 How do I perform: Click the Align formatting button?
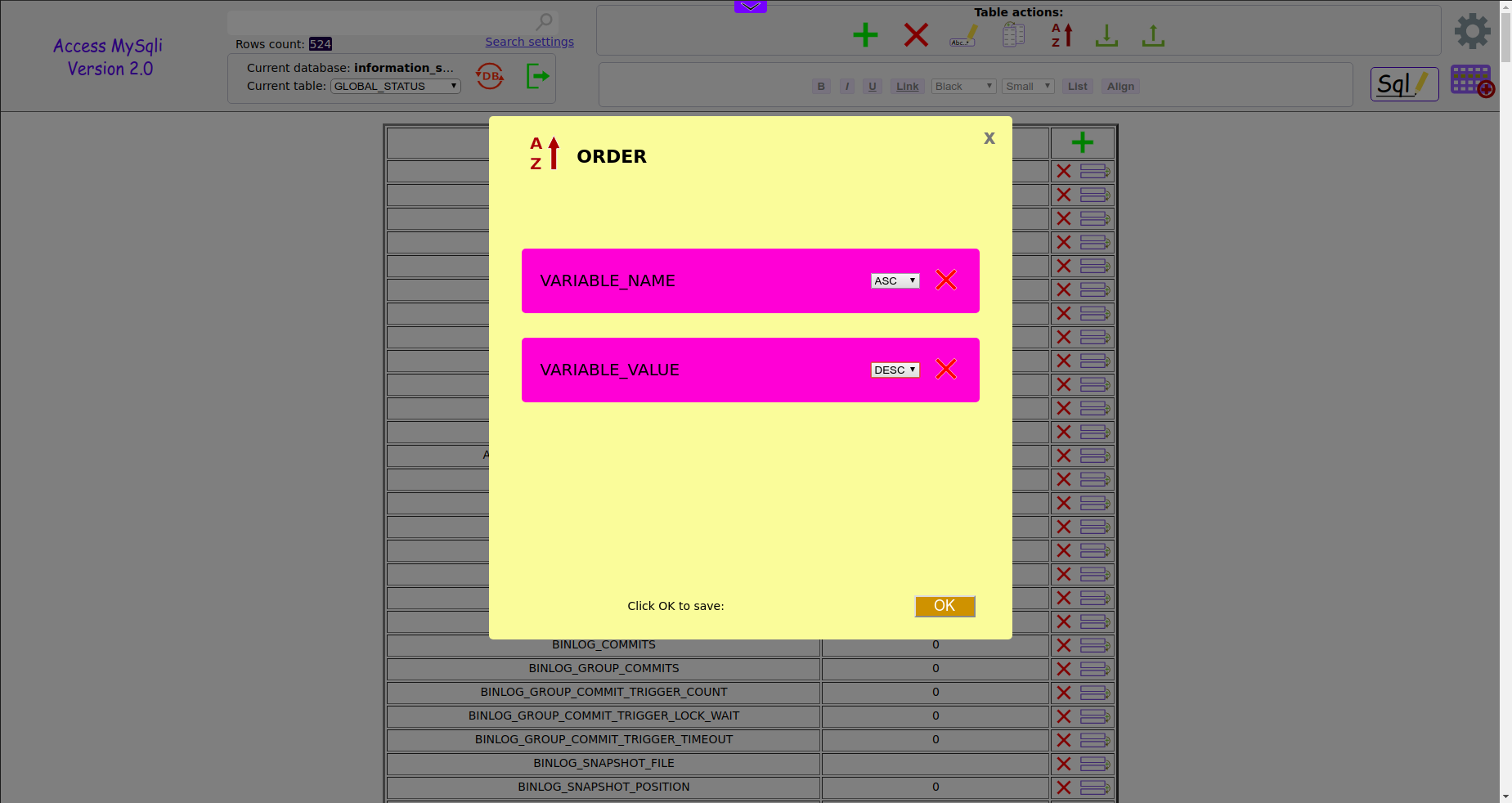tap(1120, 87)
